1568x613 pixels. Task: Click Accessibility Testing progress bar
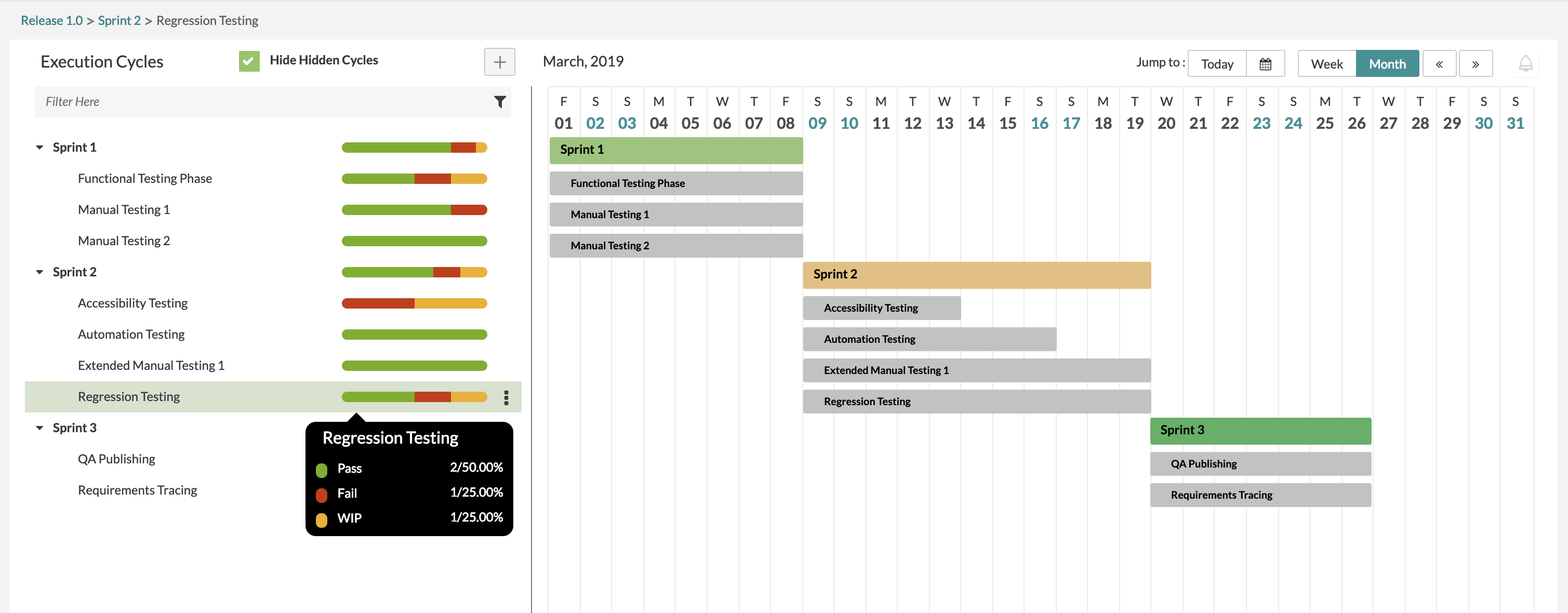[x=414, y=303]
